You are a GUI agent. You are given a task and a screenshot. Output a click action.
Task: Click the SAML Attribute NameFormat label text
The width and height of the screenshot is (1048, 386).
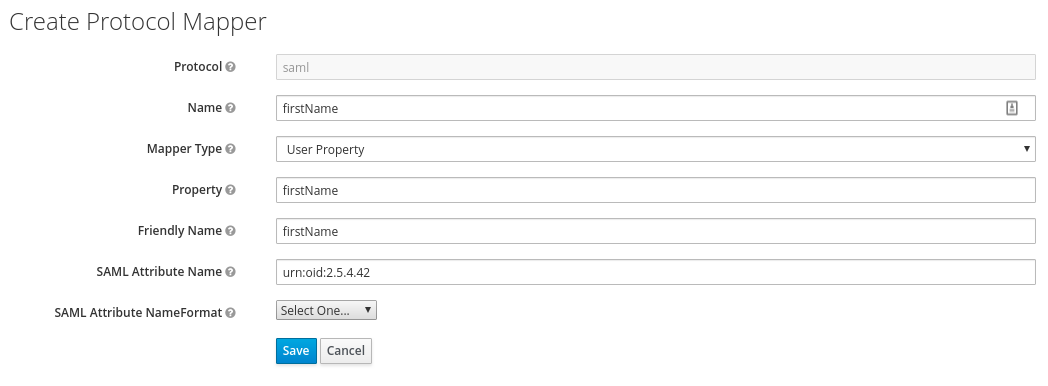click(x=138, y=312)
